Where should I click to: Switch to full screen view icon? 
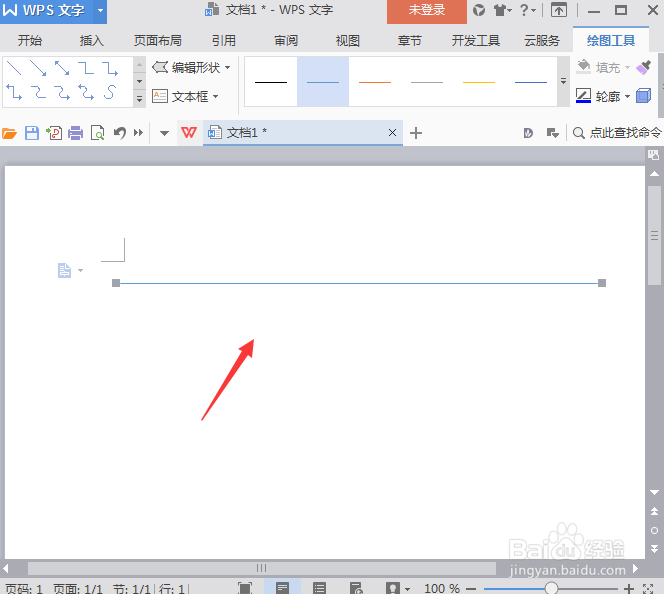pos(245,588)
